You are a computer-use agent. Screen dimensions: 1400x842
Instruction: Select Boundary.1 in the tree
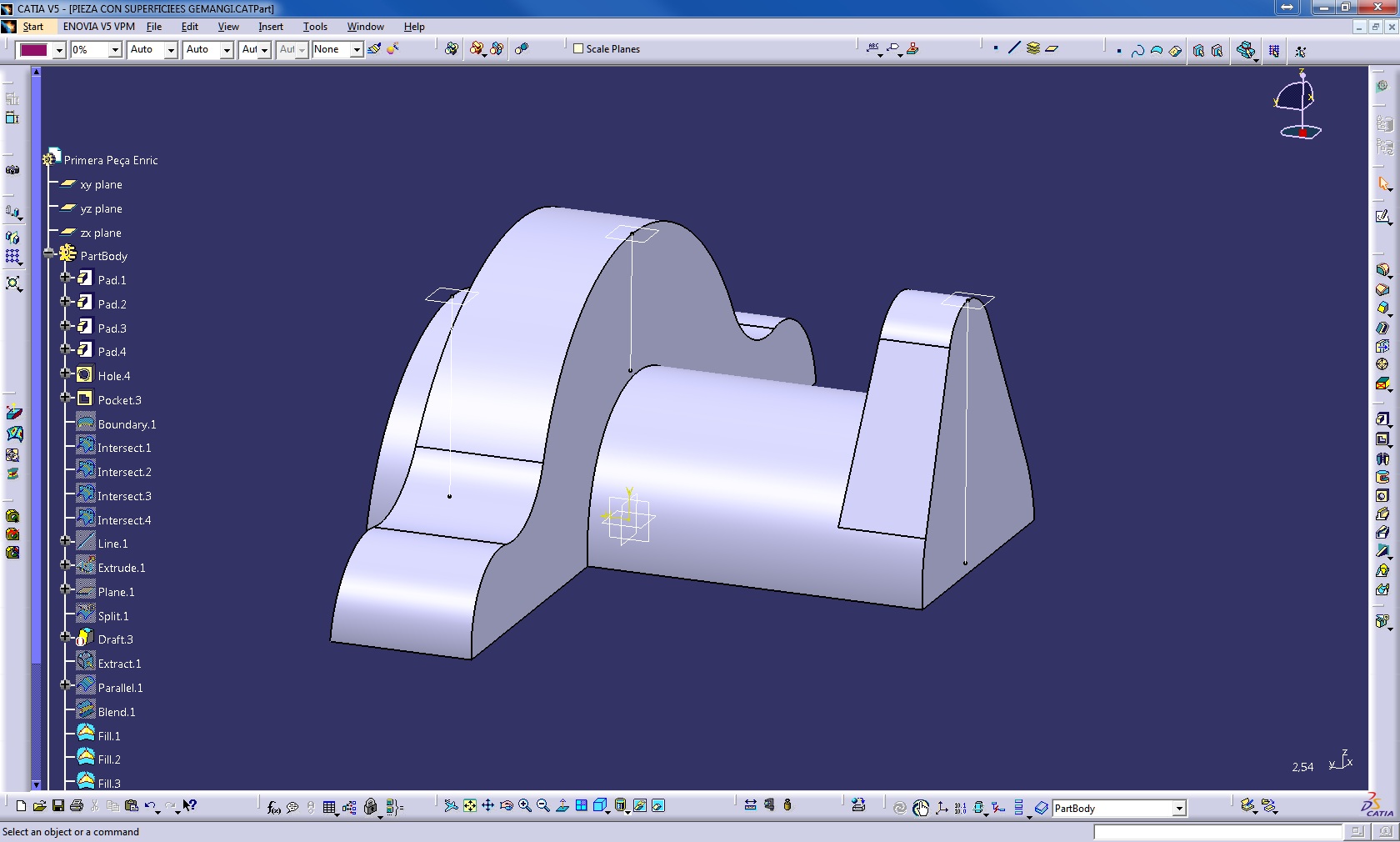[x=127, y=424]
